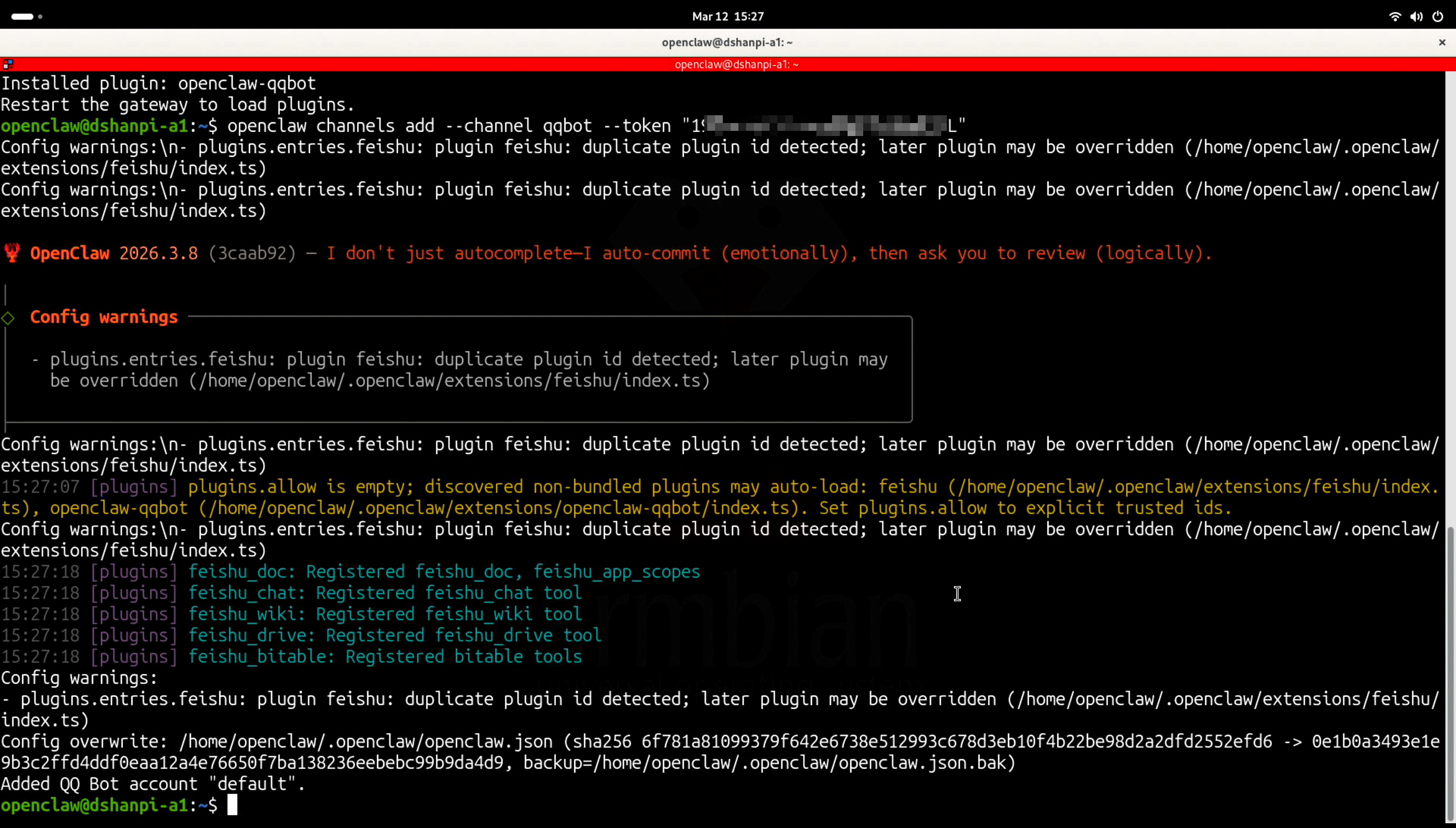1456x828 pixels.
Task: Click the upper scrollbar track area
Action: [1450, 284]
